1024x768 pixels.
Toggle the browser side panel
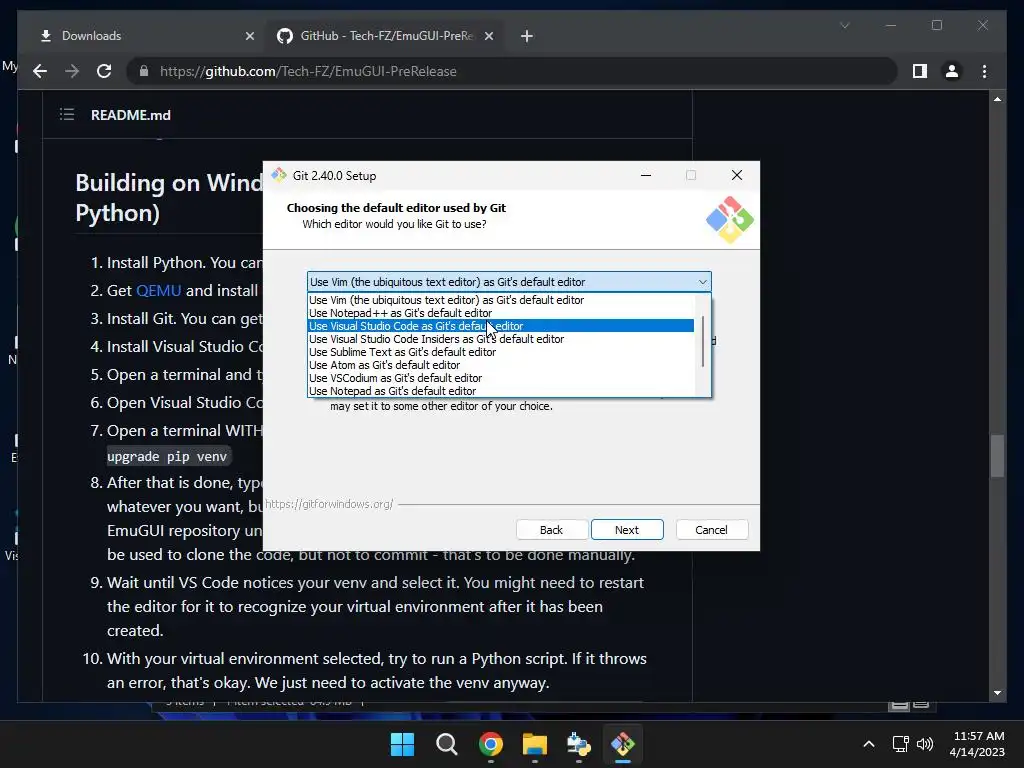tap(920, 71)
